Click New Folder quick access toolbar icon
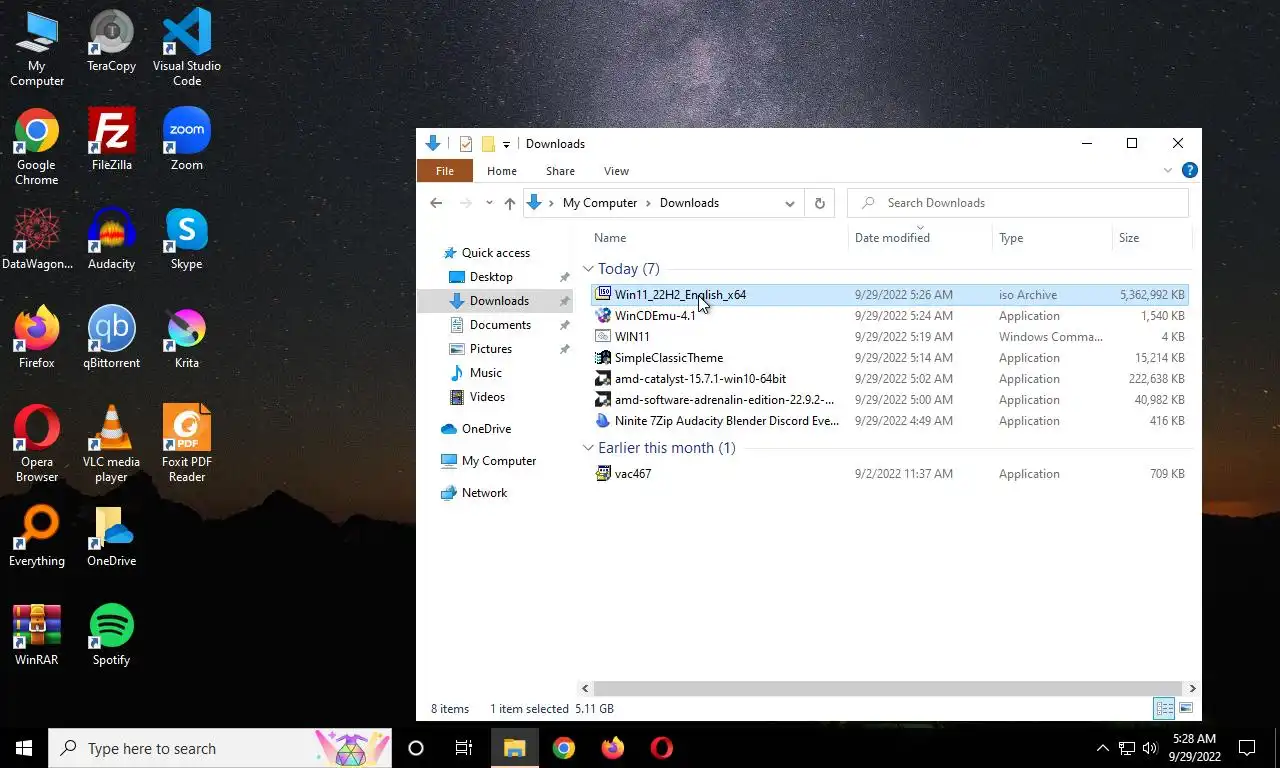The image size is (1280, 768). [488, 144]
